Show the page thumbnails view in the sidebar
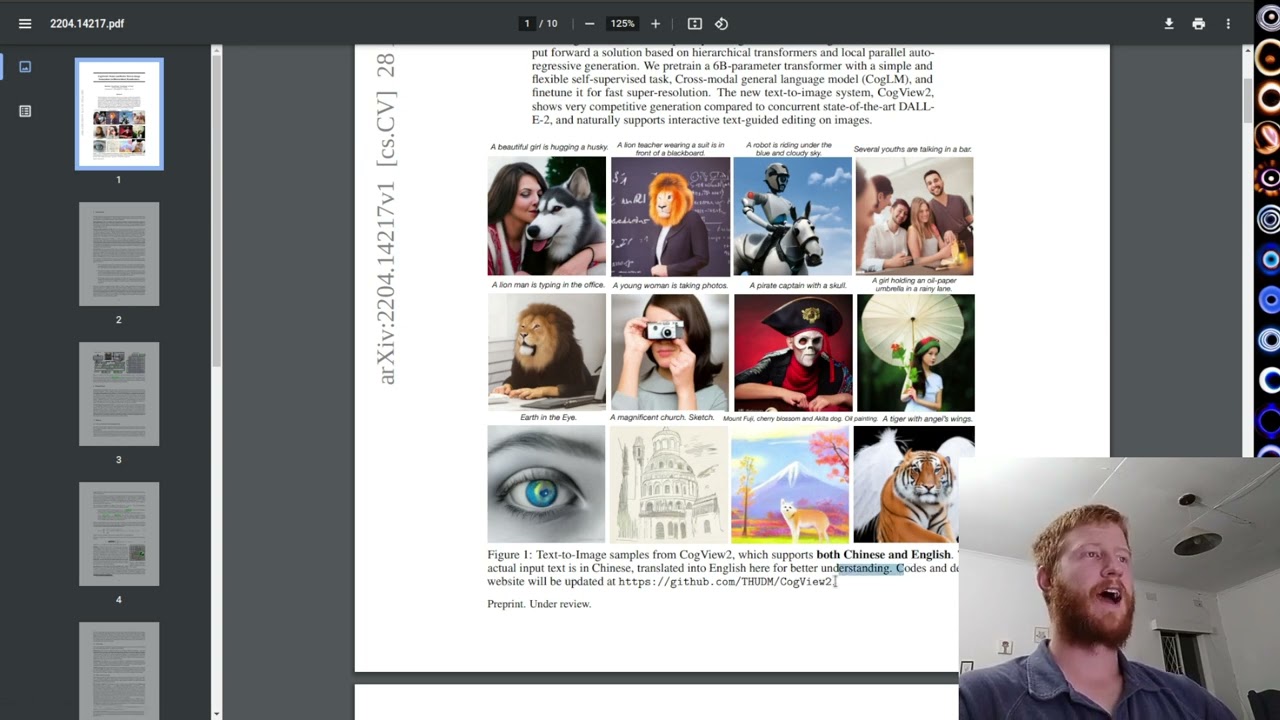The image size is (1280, 720). (25, 67)
